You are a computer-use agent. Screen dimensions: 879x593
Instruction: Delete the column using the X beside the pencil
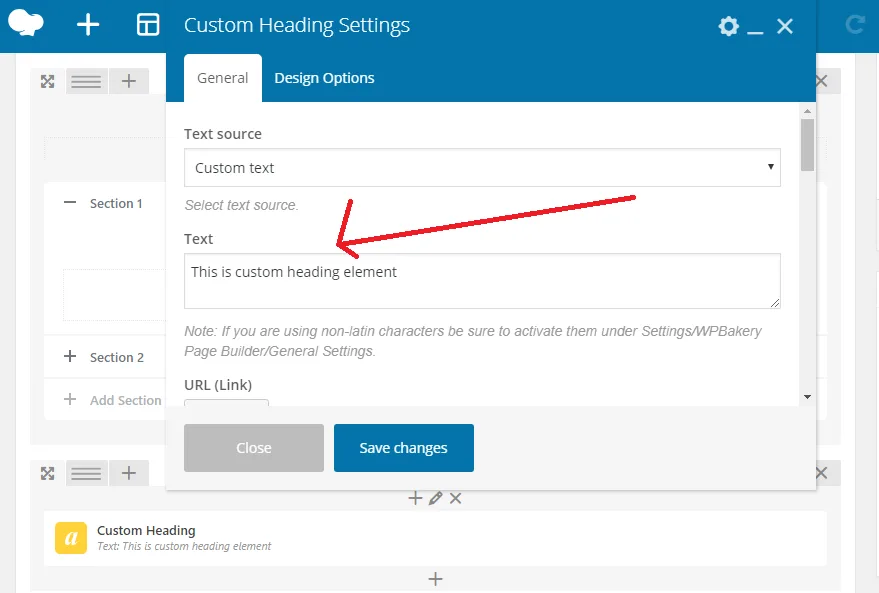point(455,498)
